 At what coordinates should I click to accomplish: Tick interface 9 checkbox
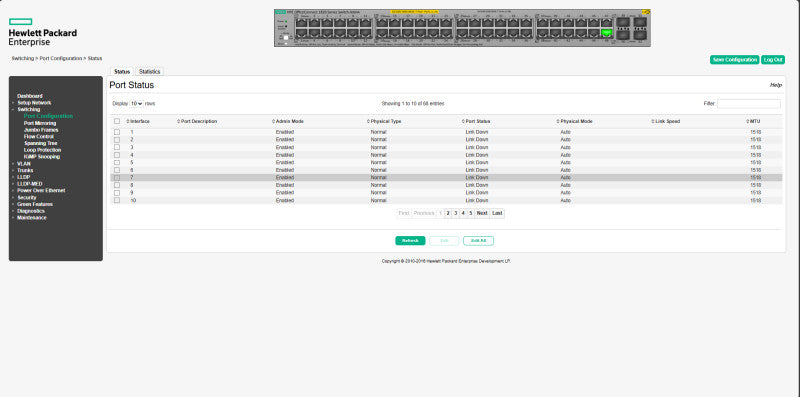pos(117,193)
